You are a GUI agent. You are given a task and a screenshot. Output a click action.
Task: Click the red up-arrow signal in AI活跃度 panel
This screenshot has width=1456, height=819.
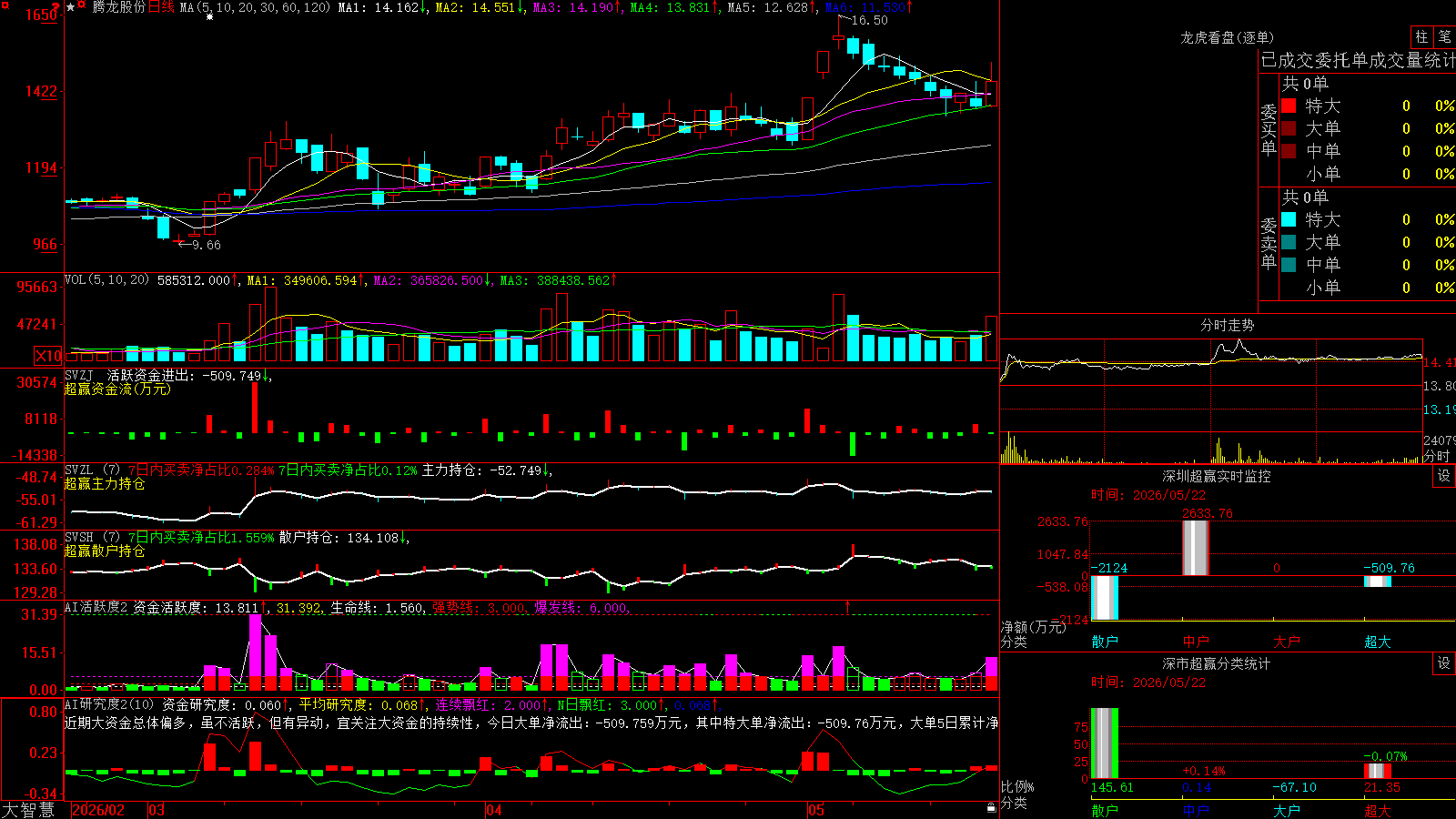(x=848, y=605)
